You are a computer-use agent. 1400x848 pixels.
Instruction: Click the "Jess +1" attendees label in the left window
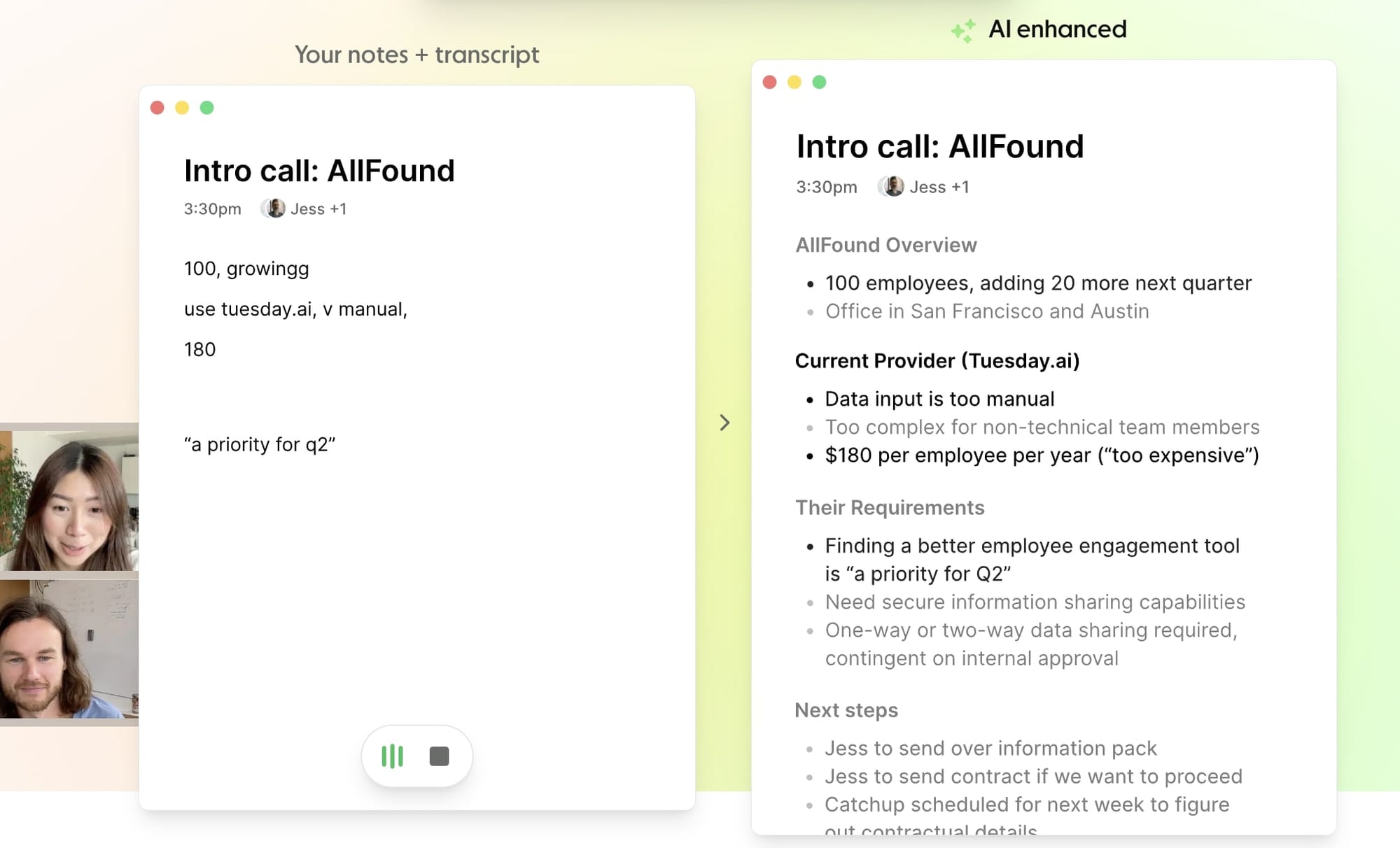click(x=318, y=209)
